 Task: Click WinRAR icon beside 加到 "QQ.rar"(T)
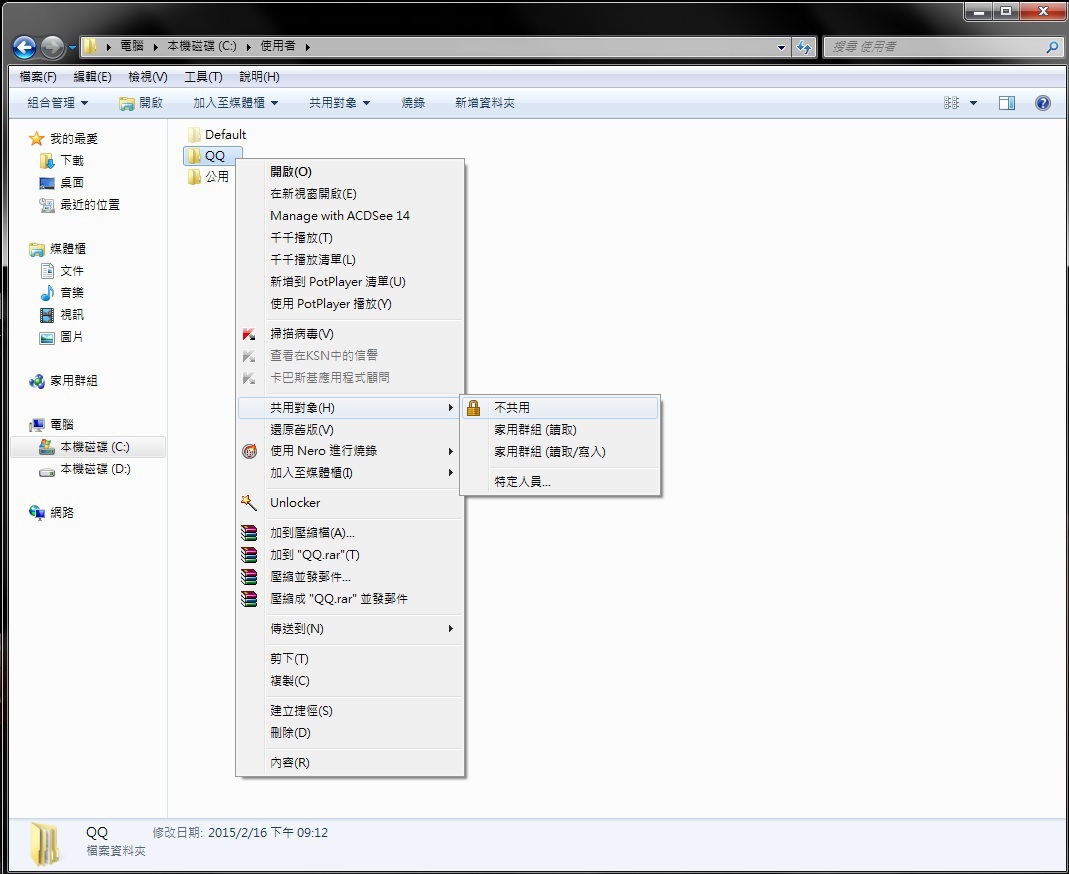[x=250, y=555]
